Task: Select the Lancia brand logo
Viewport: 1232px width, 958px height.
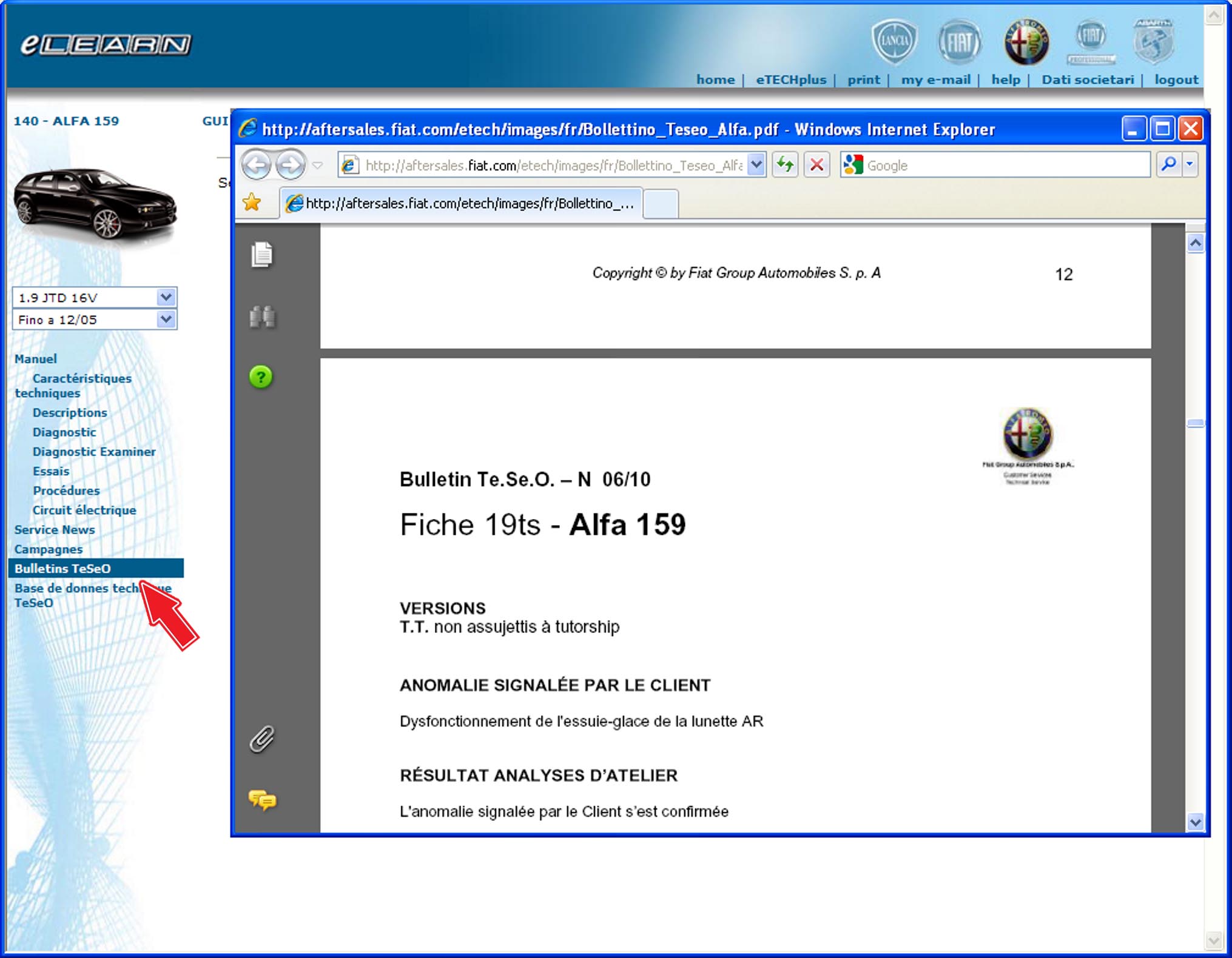Action: tap(895, 41)
